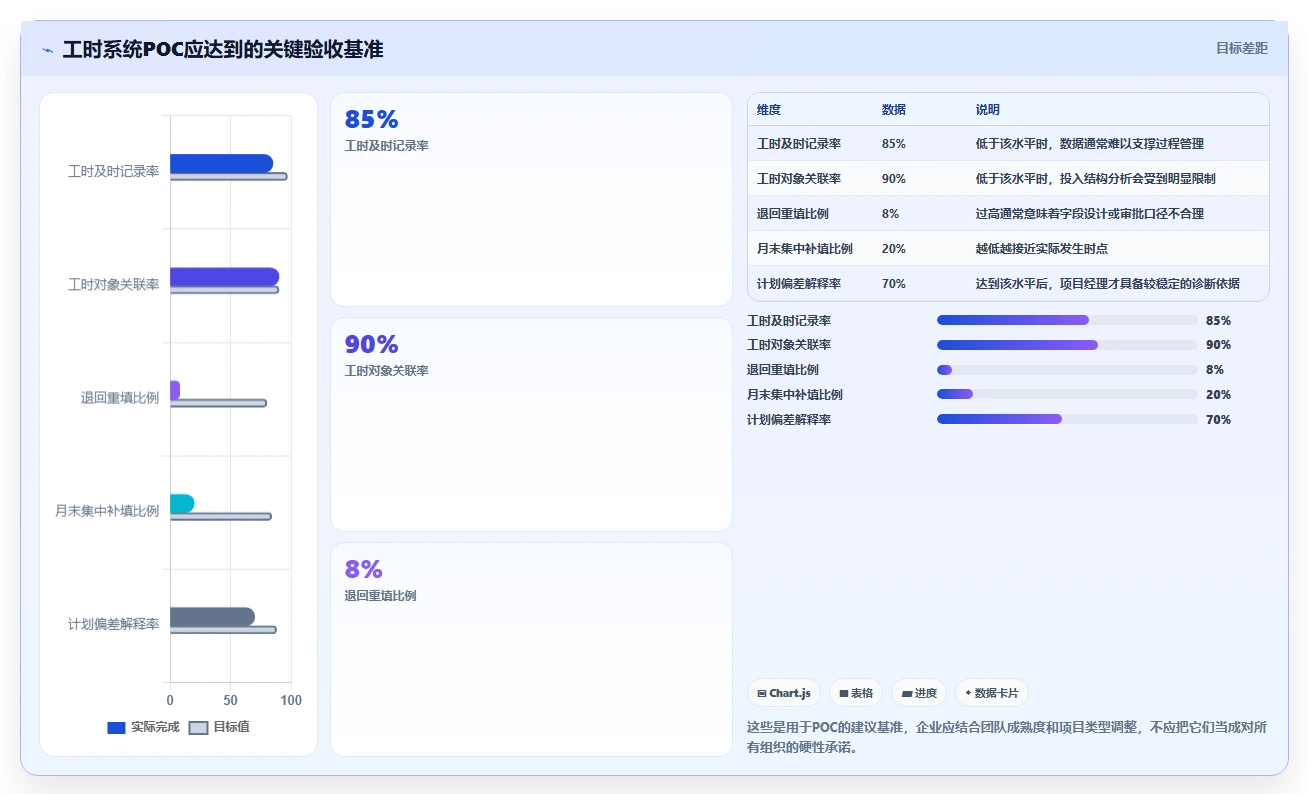Click the 工时及时记录率 progress bar
The height and width of the screenshot is (794, 1309).
[x=1067, y=320]
